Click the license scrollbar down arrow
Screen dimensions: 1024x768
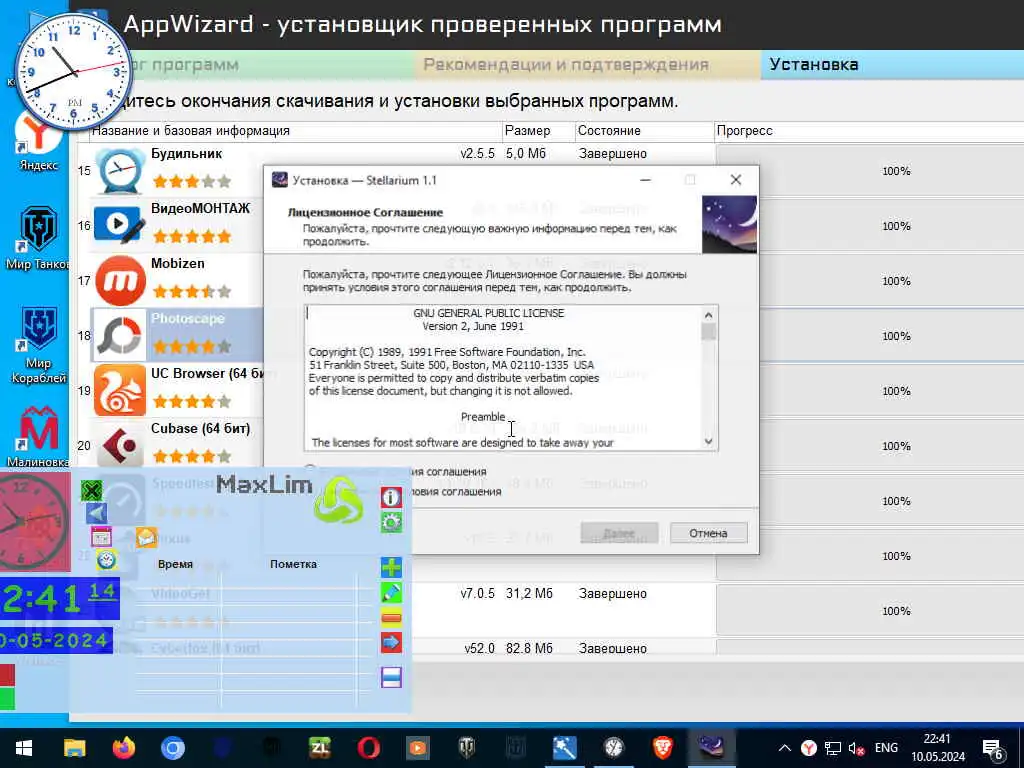coord(709,441)
